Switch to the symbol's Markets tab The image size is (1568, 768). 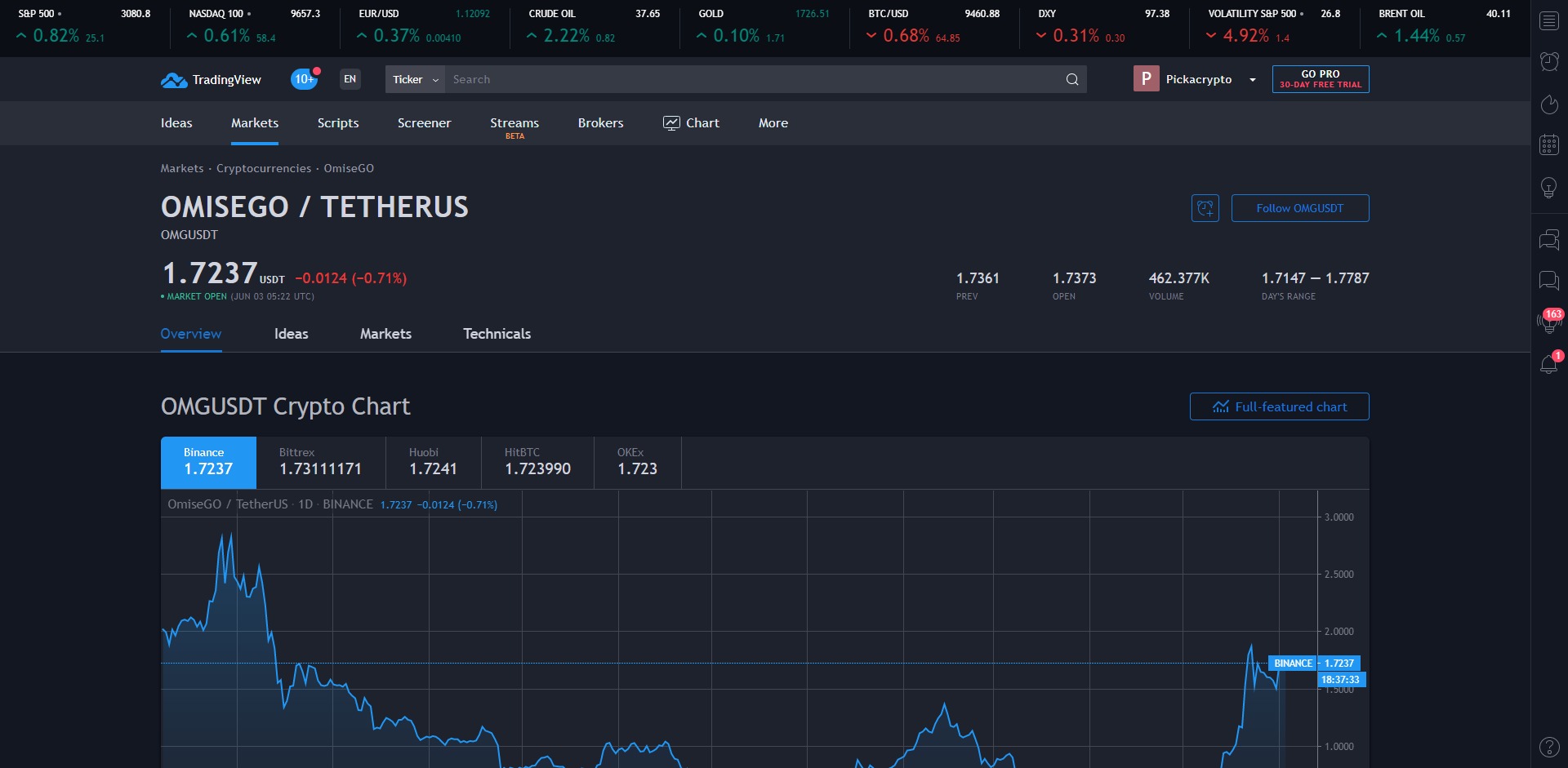385,334
